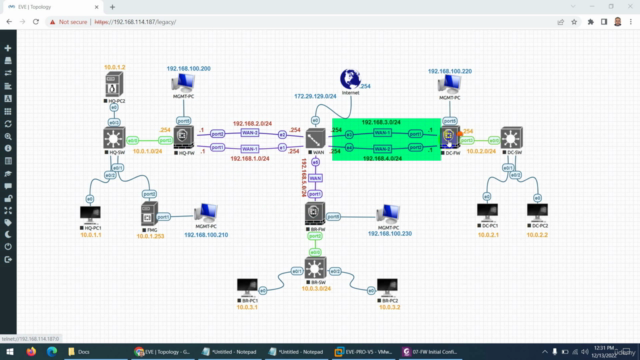The width and height of the screenshot is (640, 360).
Task: Open a new browser tab
Action: coord(112,7)
